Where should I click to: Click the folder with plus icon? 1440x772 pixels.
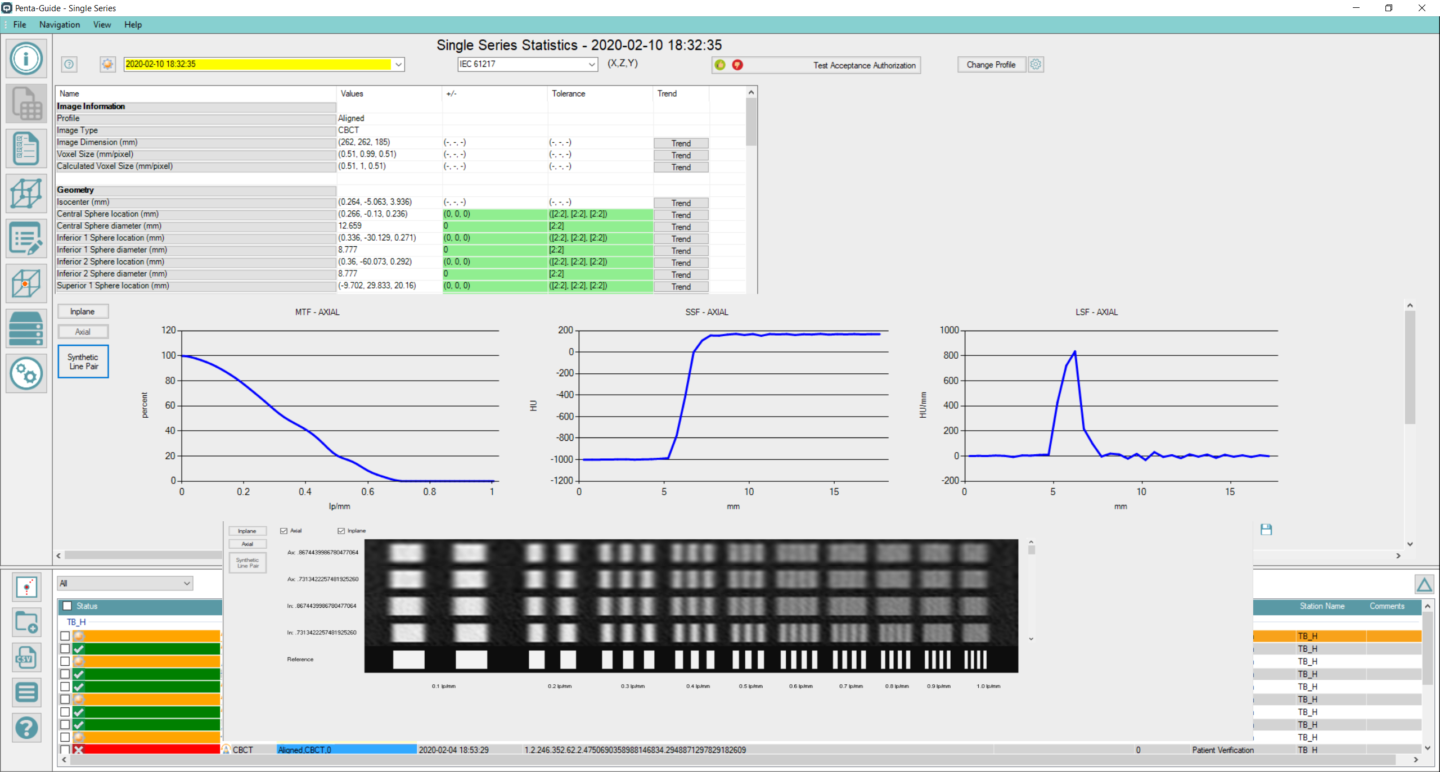(27, 622)
